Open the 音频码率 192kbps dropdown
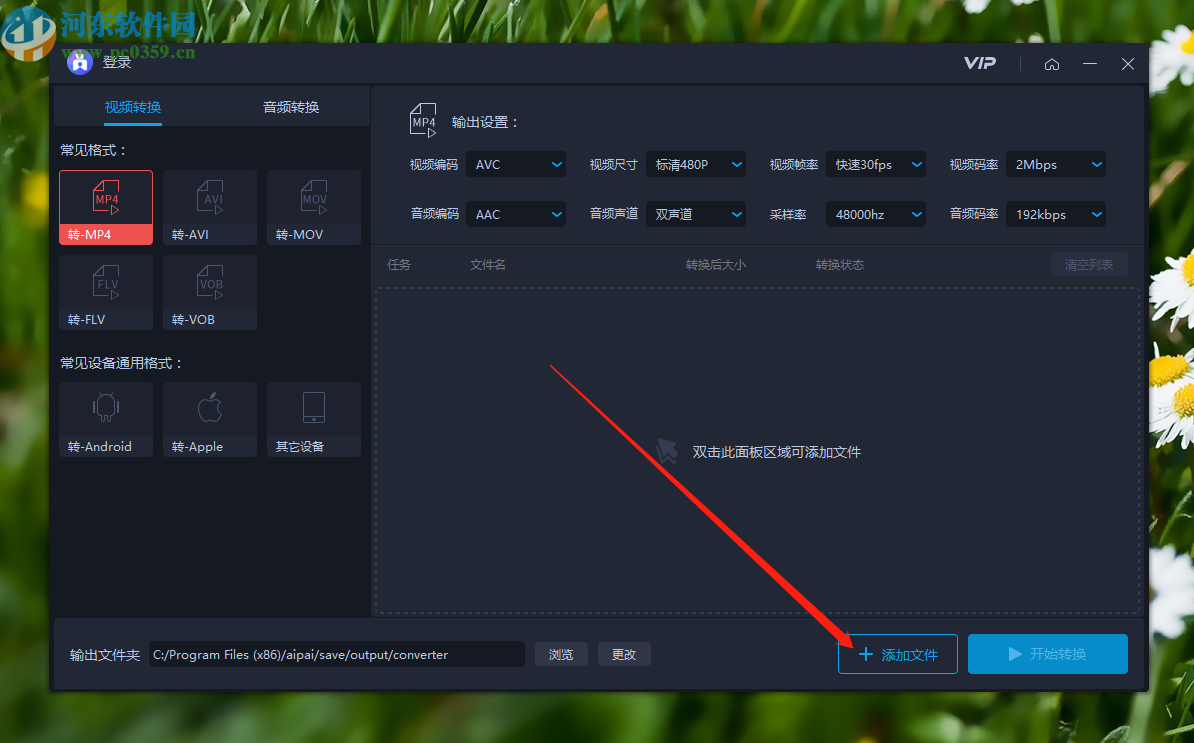This screenshot has width=1194, height=743. pyautogui.click(x=1055, y=215)
